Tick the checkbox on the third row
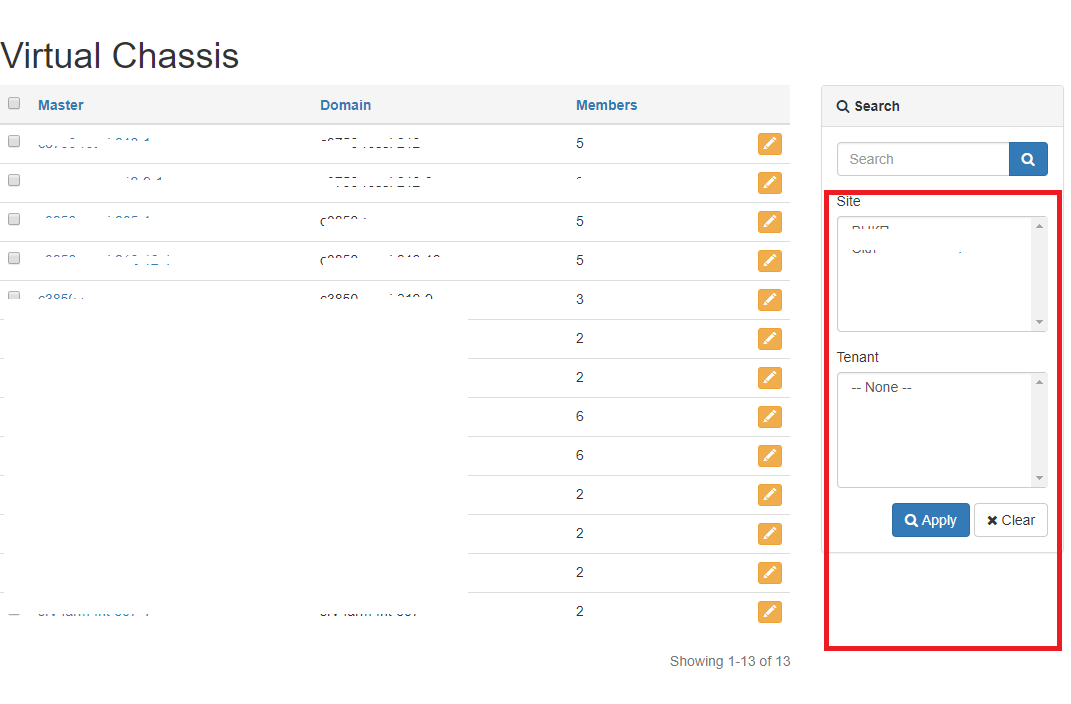This screenshot has height=704, width=1071. [x=14, y=219]
